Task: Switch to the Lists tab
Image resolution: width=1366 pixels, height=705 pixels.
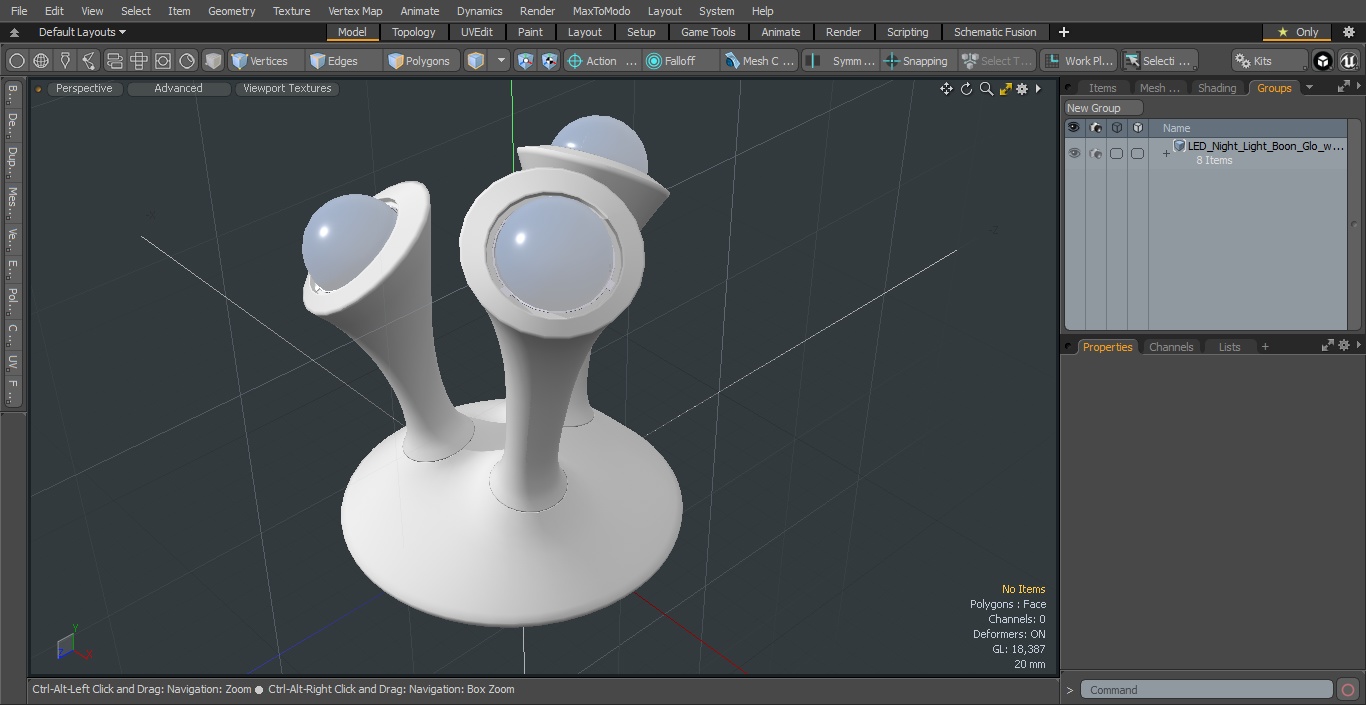Action: pyautogui.click(x=1229, y=347)
